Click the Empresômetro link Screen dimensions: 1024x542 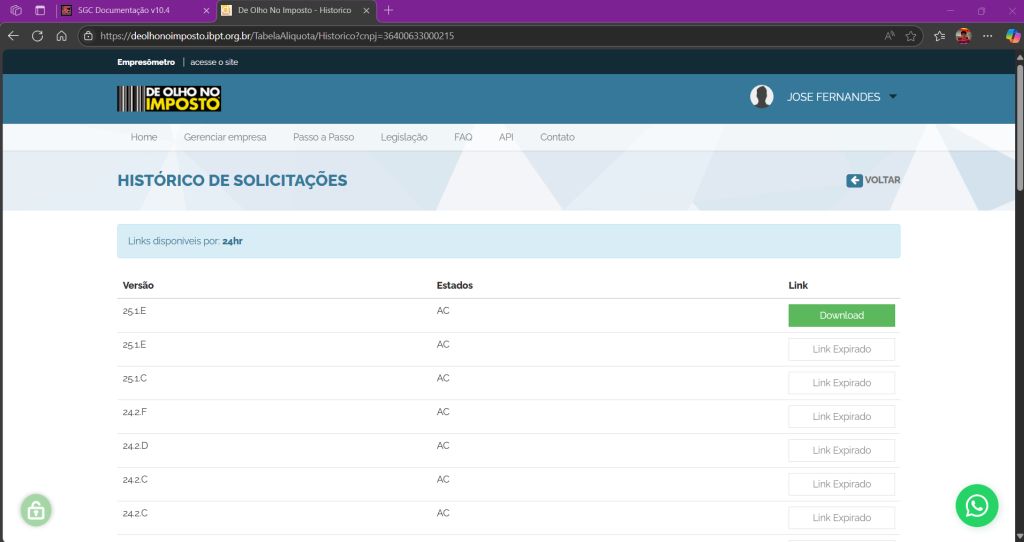[146, 62]
